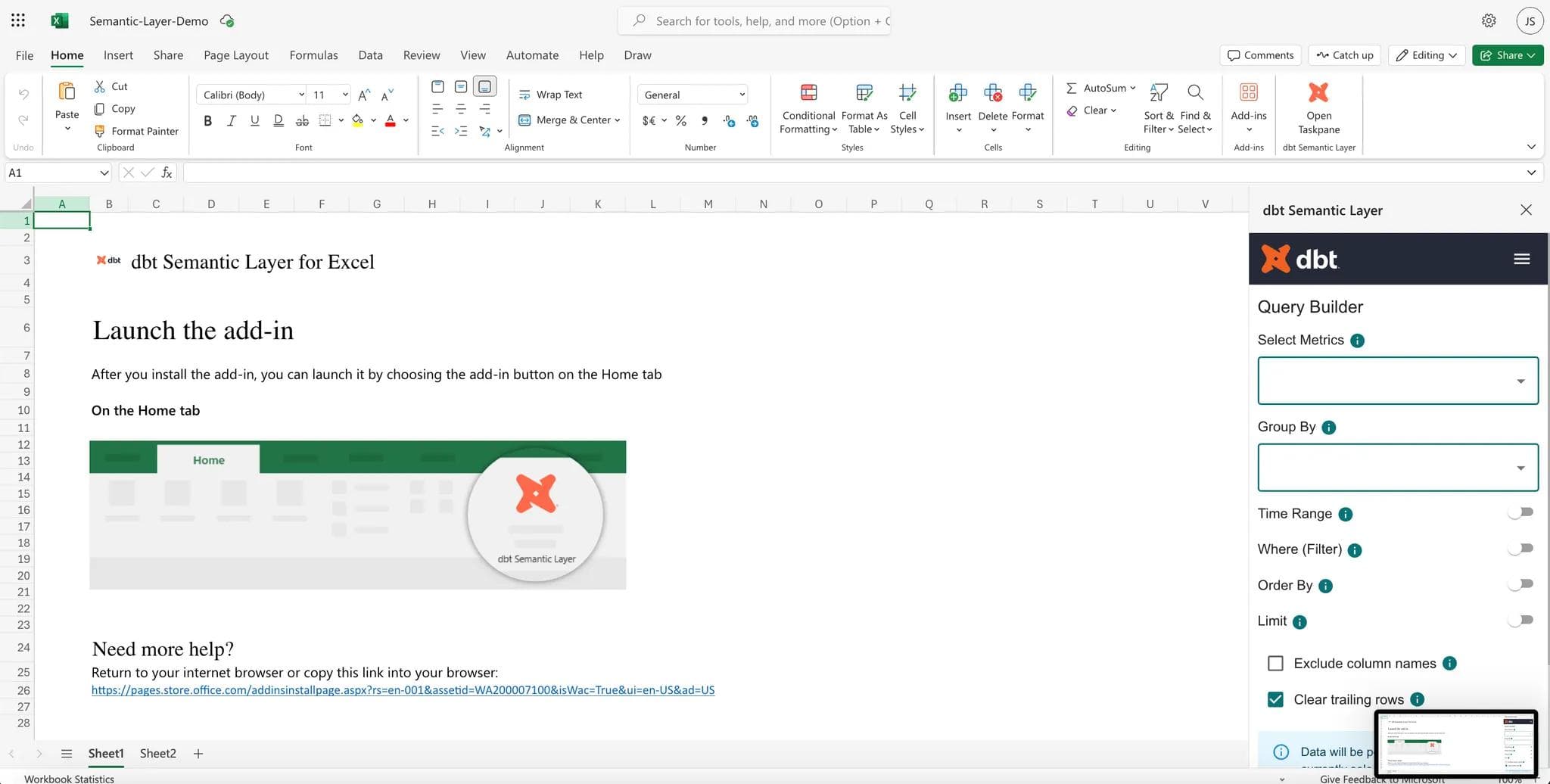Switch to the Formulas tab
The height and width of the screenshot is (784, 1550).
pos(313,55)
